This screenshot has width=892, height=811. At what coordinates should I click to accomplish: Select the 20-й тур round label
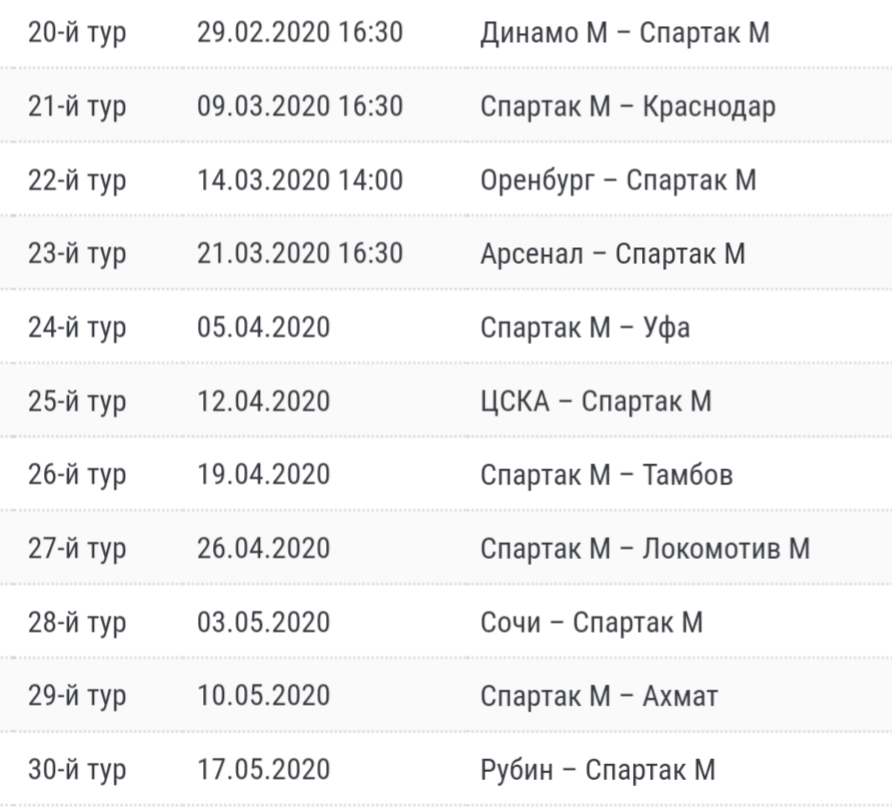(x=77, y=33)
